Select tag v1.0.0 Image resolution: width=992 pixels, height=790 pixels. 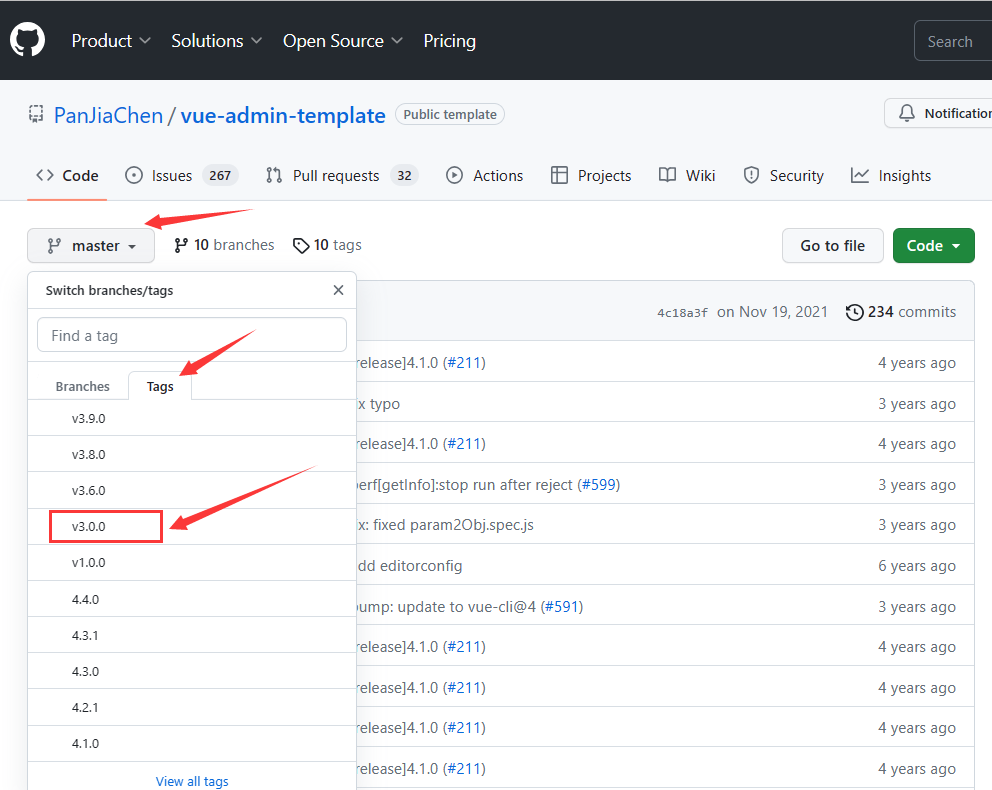[x=192, y=562]
